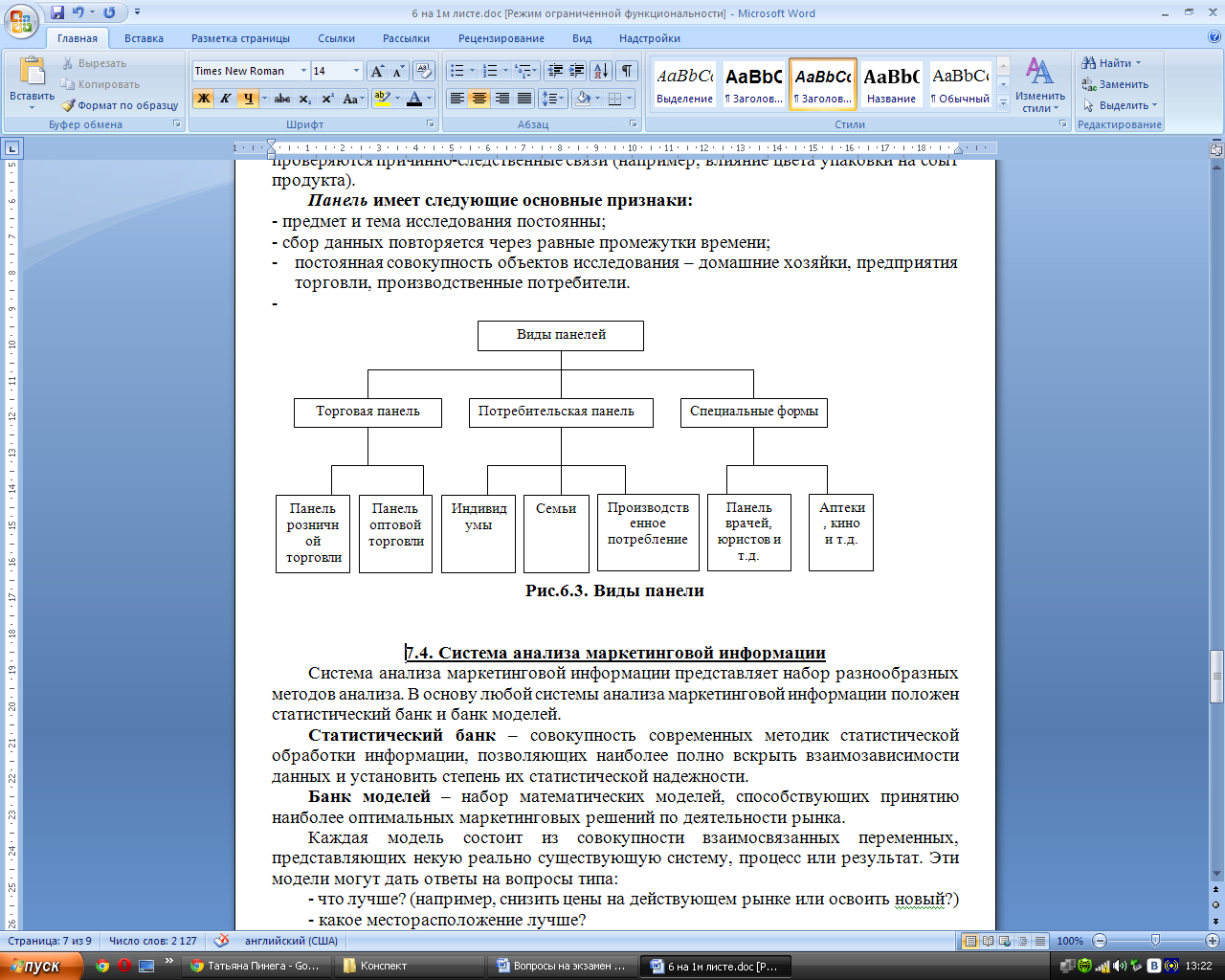Click the Undo arrow icon

tap(78, 12)
